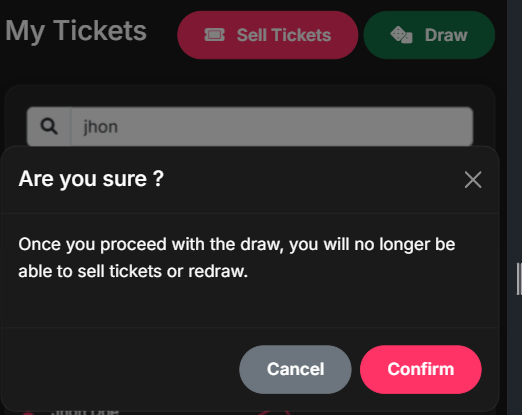Click the 'Are you sure ?' dialog title

(91, 179)
